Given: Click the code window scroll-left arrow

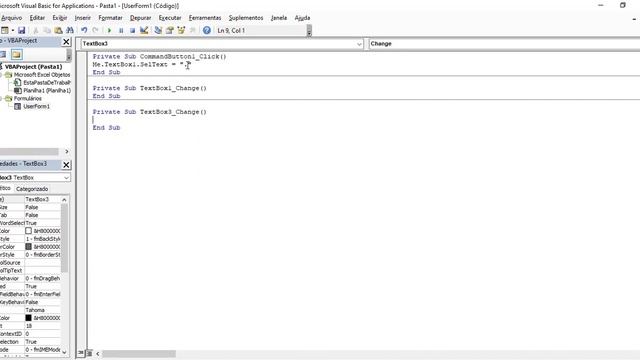Looking at the screenshot, I should [98, 353].
